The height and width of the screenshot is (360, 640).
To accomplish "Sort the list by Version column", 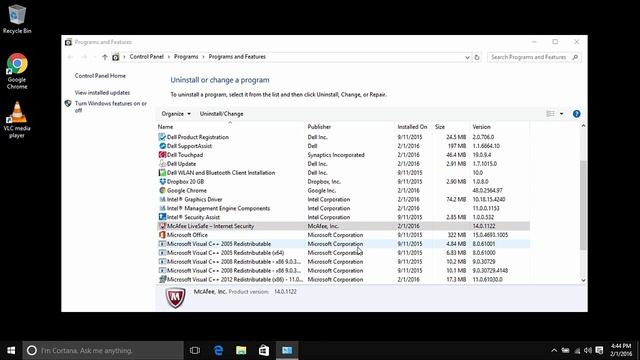I will (500, 127).
